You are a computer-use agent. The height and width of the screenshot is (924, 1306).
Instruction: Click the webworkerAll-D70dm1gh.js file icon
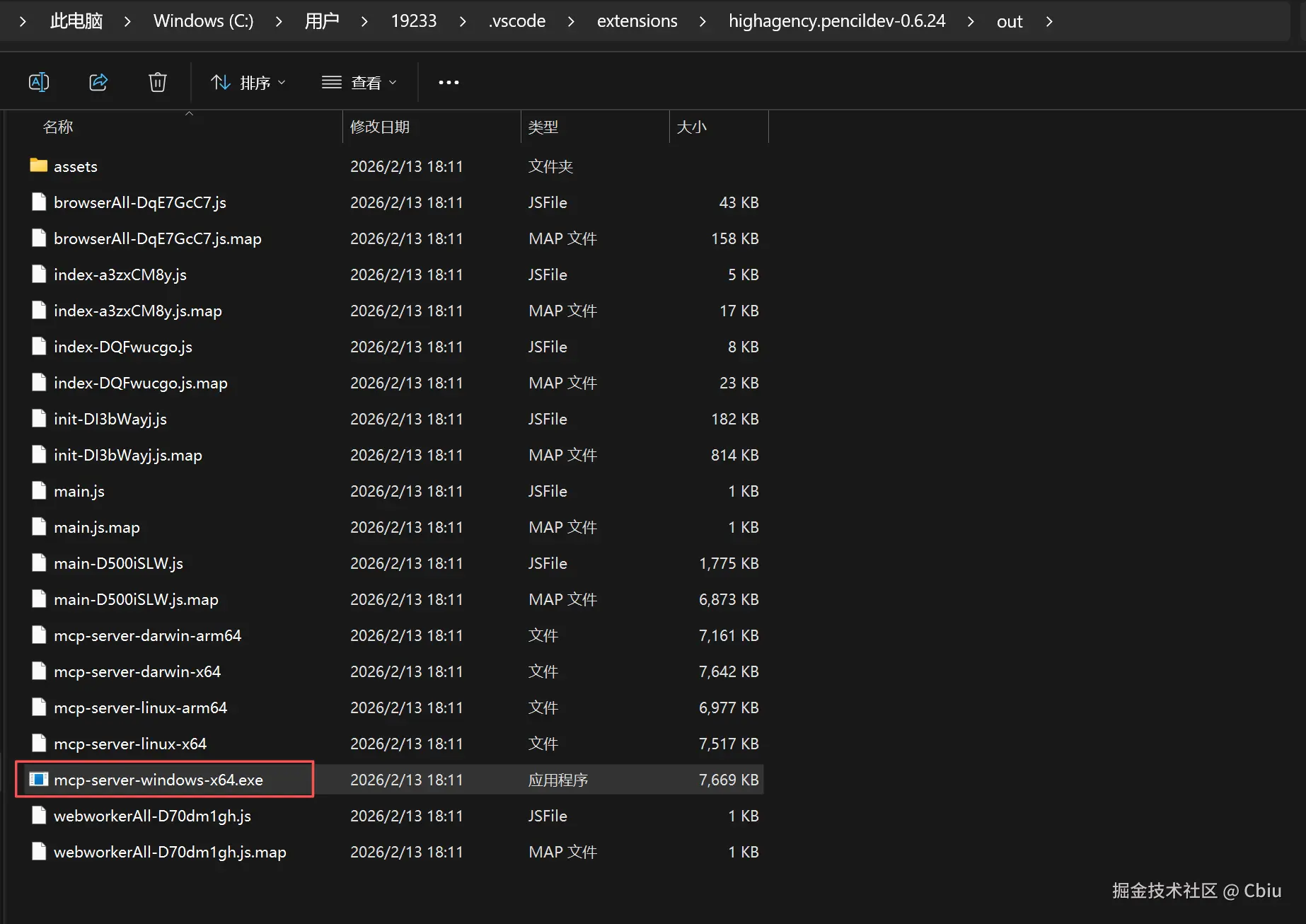point(39,815)
